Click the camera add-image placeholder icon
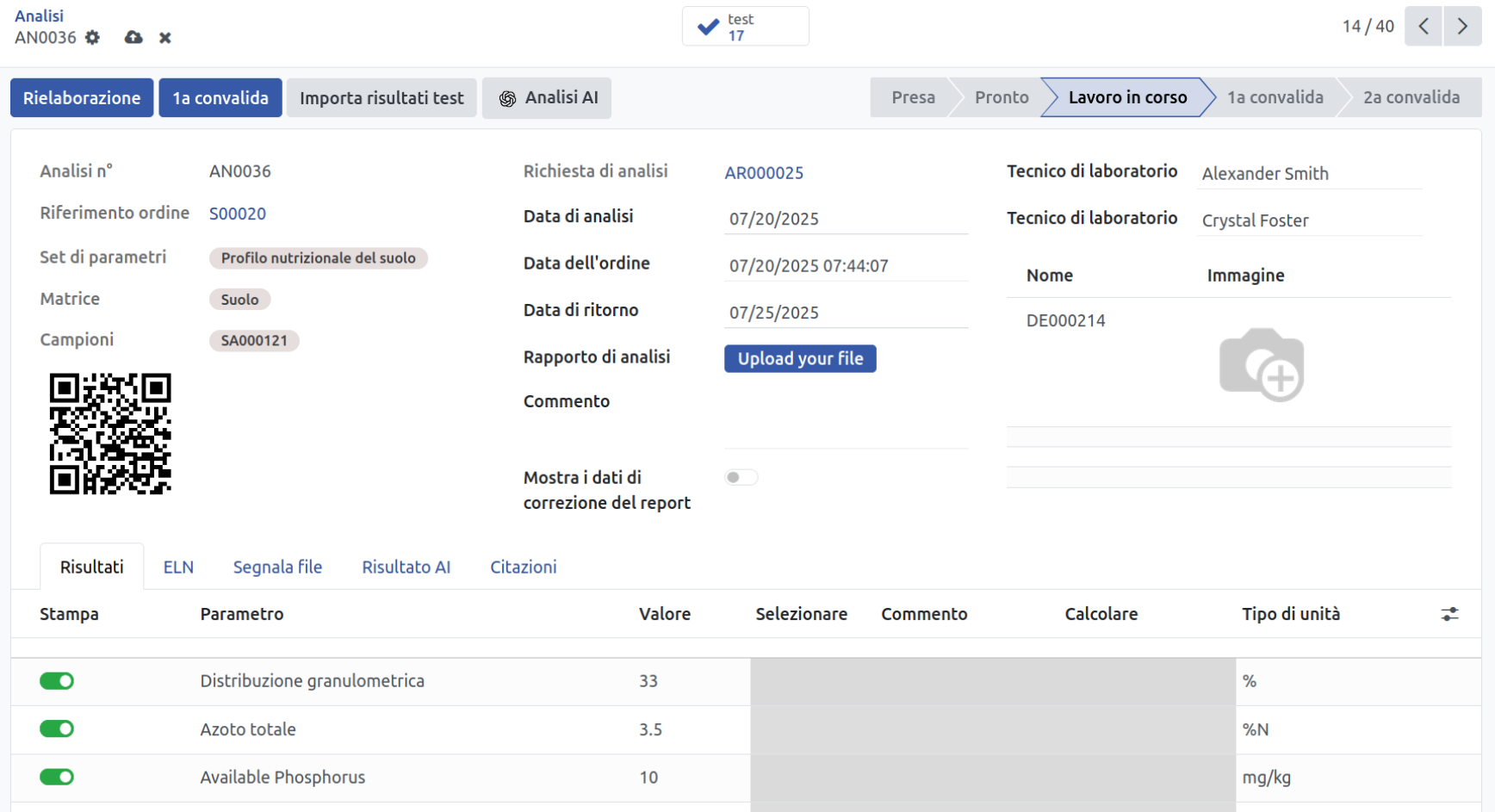This screenshot has width=1495, height=812. coord(1262,365)
